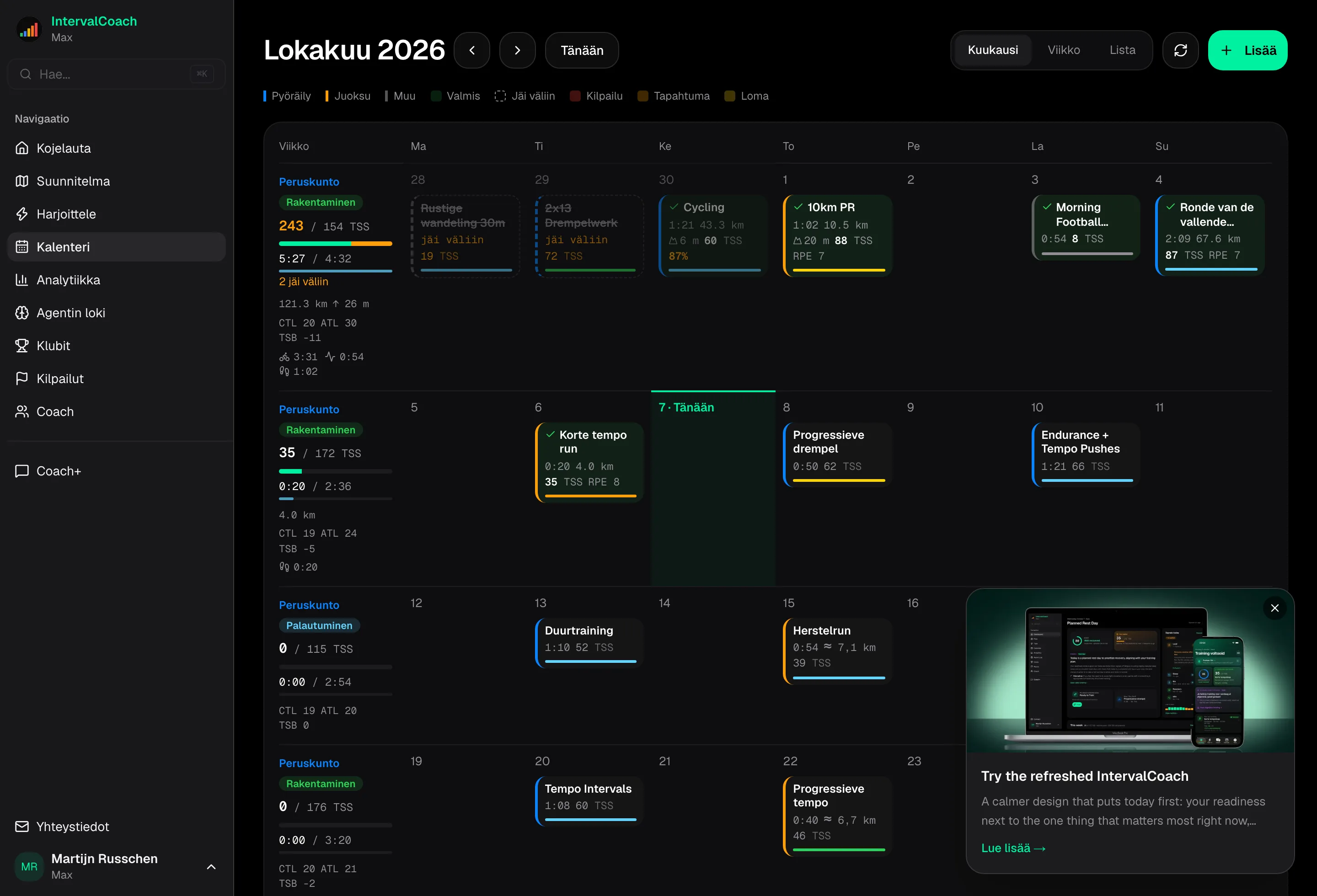Click the Tänään button
This screenshot has width=1317, height=896.
[x=581, y=50]
